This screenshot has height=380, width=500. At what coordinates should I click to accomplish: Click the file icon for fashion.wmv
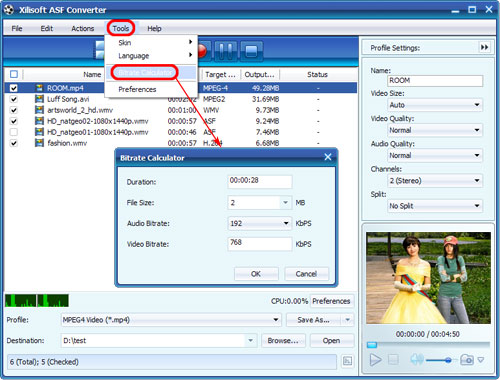39,143
